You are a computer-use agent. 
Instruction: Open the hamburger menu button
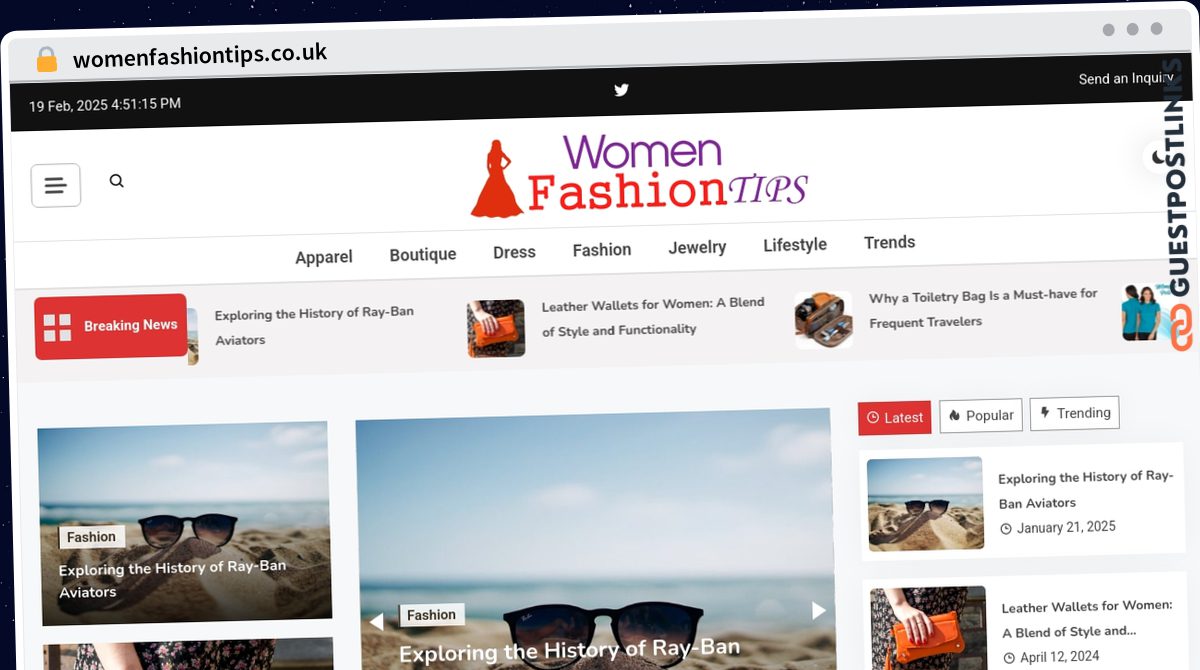click(x=56, y=185)
